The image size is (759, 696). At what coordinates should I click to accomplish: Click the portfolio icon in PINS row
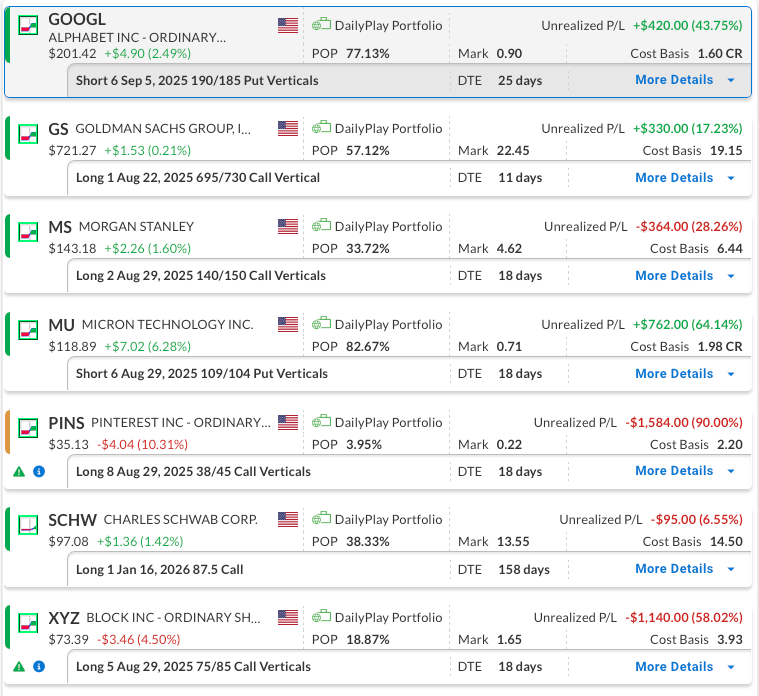click(x=321, y=422)
